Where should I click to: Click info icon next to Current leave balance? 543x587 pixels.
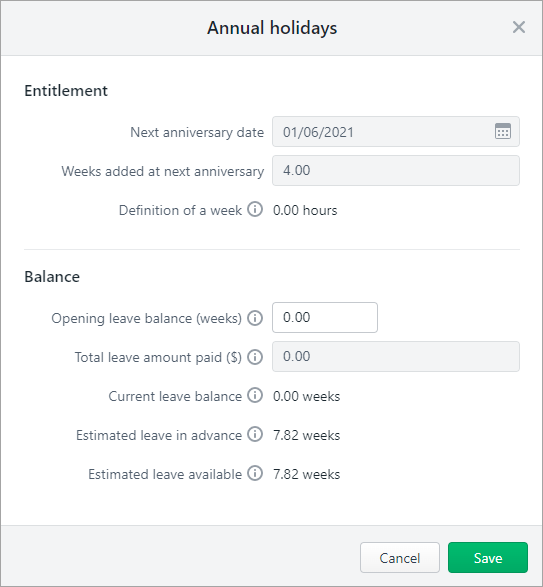pyautogui.click(x=255, y=395)
